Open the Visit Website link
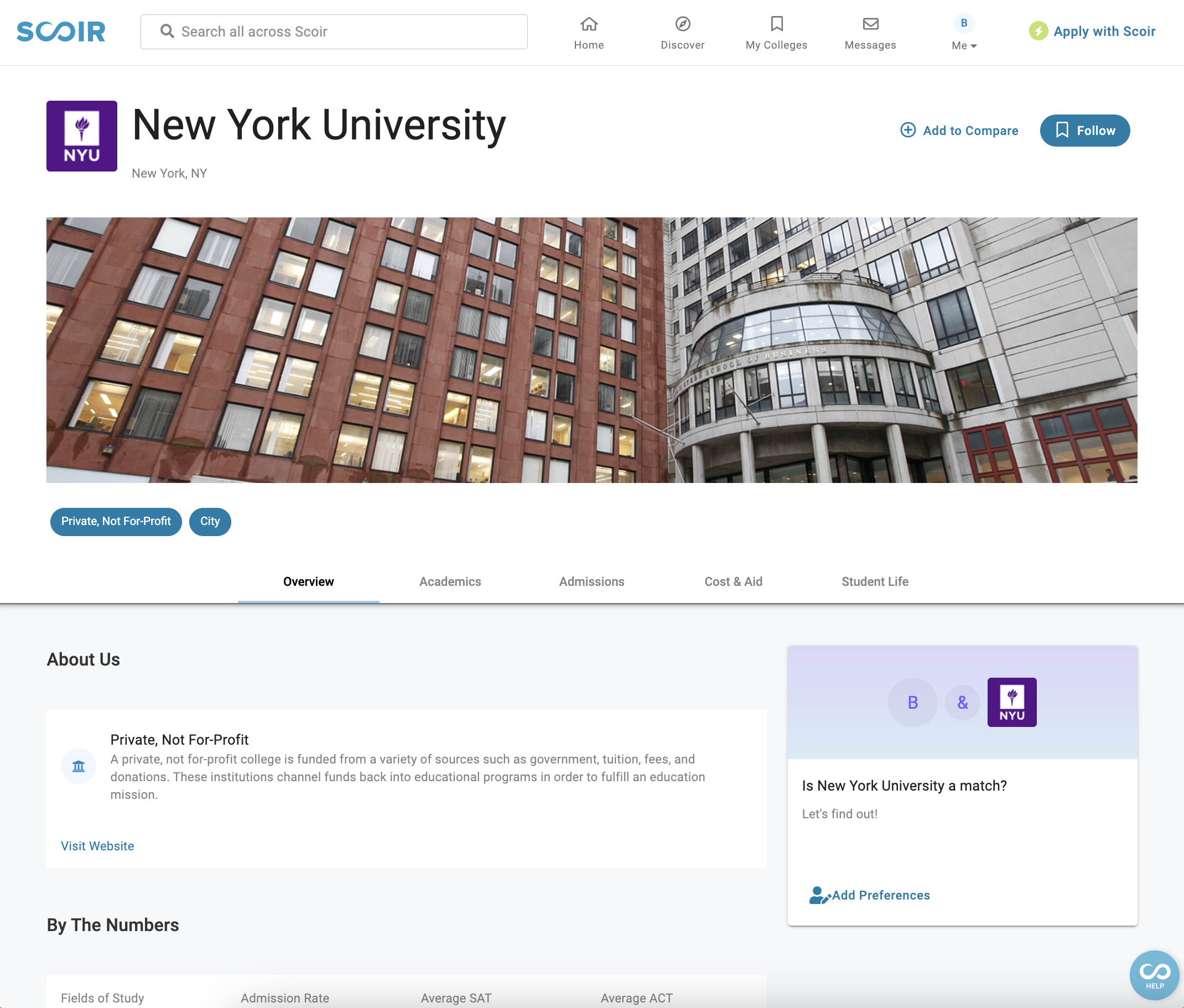Image resolution: width=1184 pixels, height=1008 pixels. point(98,846)
